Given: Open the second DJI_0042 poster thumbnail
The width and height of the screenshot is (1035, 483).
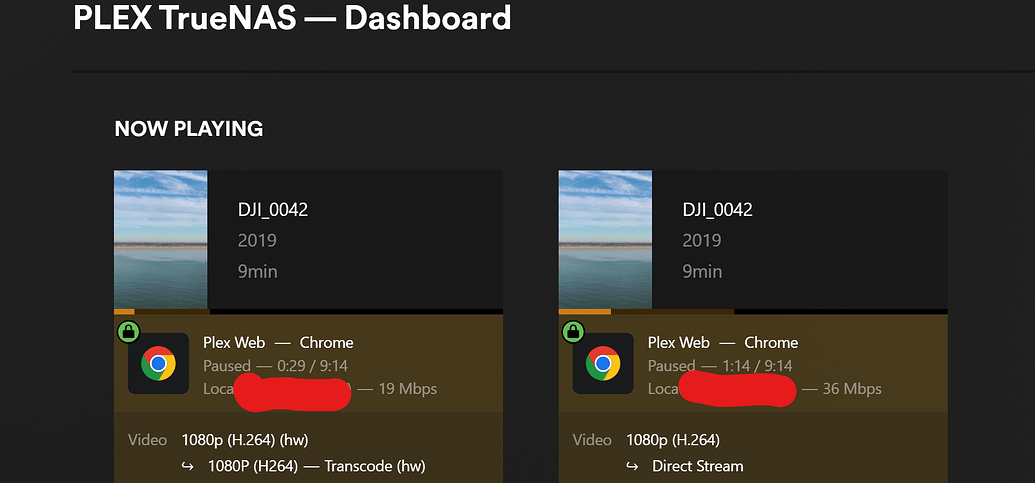Looking at the screenshot, I should (605, 240).
